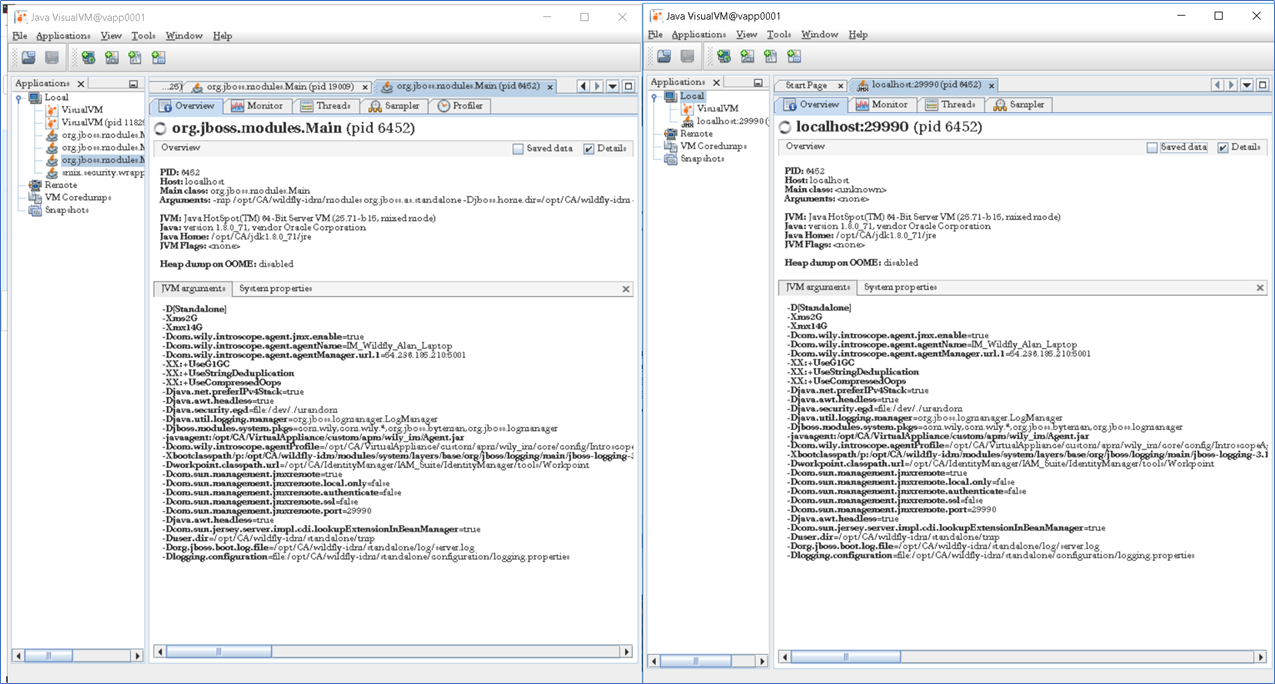Click VM Coredumps icon in right window tree
Viewport: 1275px width, 684px height.
coord(671,146)
